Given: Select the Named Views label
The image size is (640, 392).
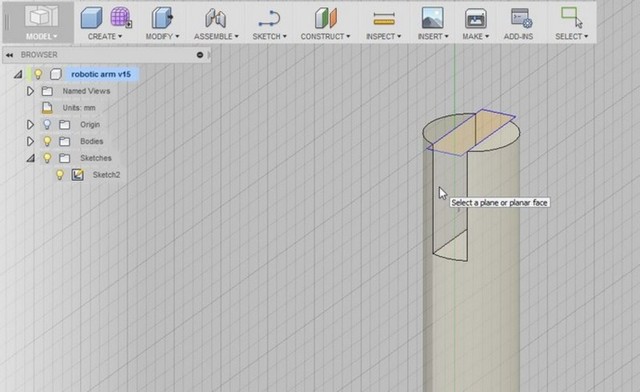Looking at the screenshot, I should pyautogui.click(x=86, y=91).
